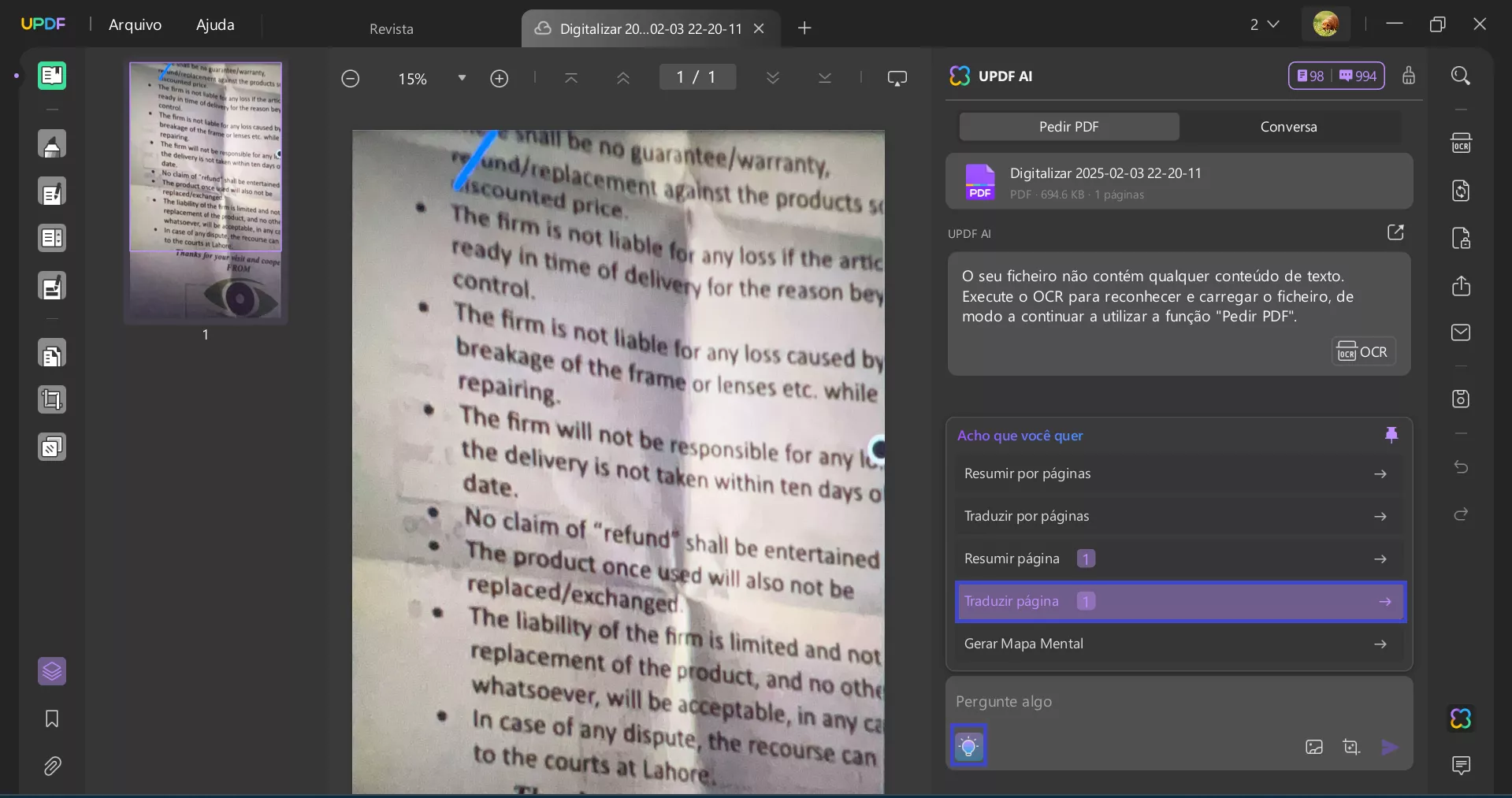Viewport: 1512px width, 798px height.
Task: Open the zoom percentage dropdown
Action: tap(463, 78)
